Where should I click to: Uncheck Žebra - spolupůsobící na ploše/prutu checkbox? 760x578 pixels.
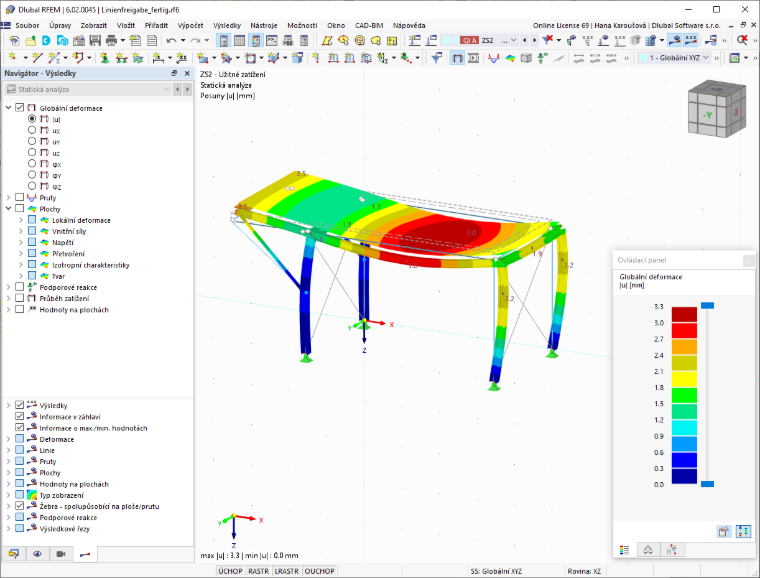19,506
